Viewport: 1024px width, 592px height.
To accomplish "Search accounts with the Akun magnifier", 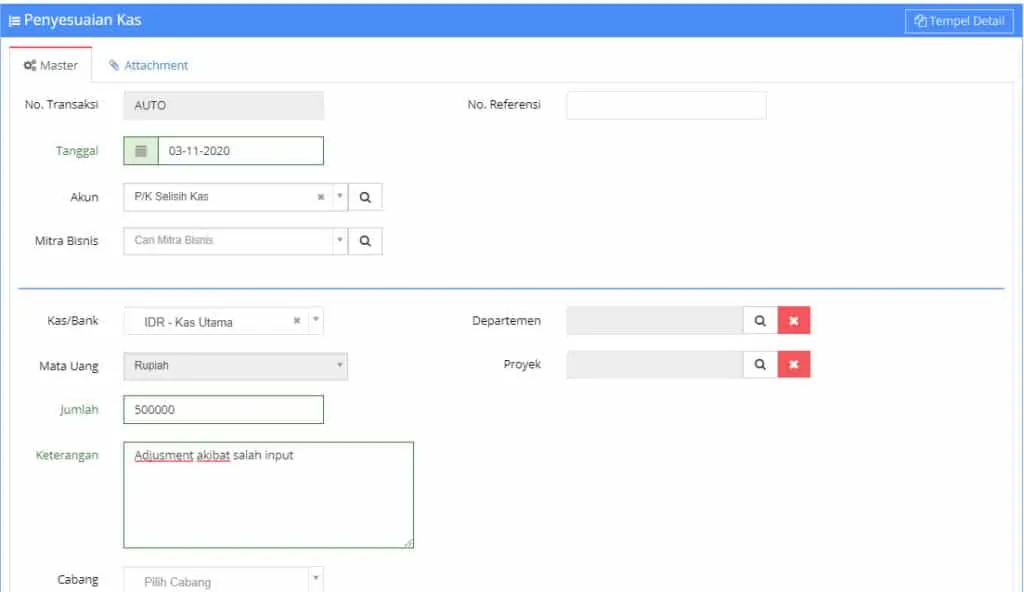I will pyautogui.click(x=365, y=197).
